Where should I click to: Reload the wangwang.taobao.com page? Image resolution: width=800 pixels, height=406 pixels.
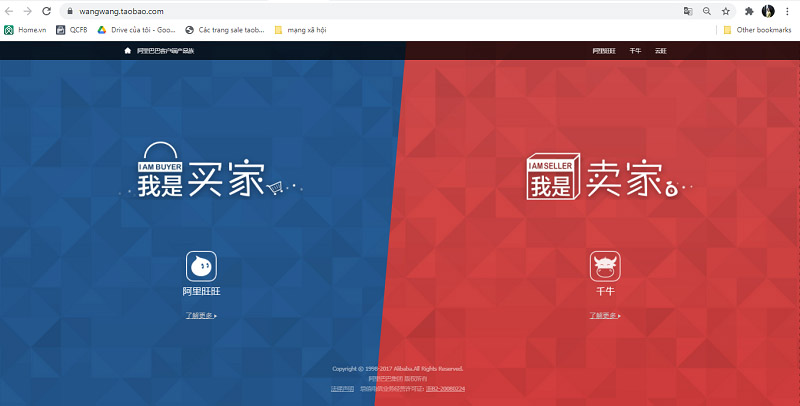pos(46,11)
